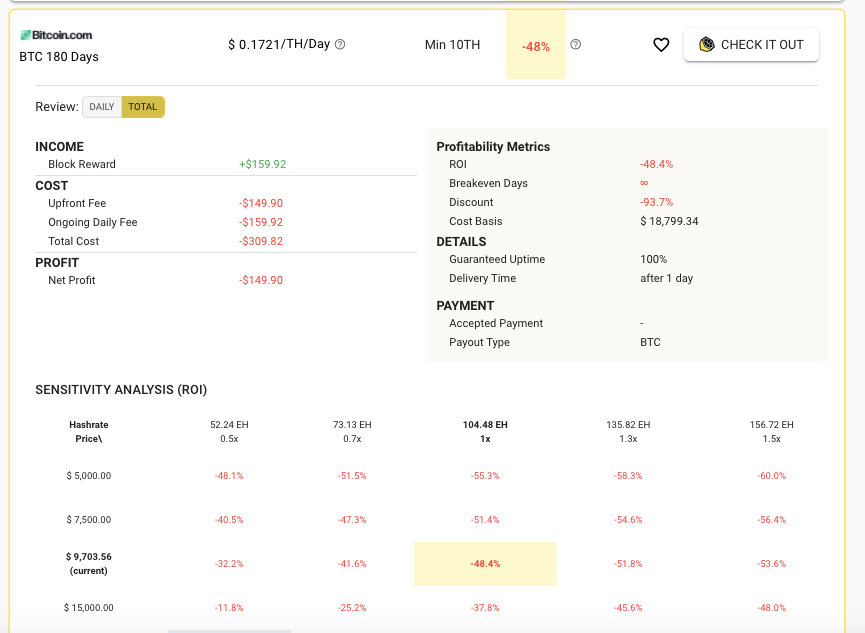The width and height of the screenshot is (865, 633).
Task: Click the horizontal scrollbar at bottom
Action: point(229,631)
